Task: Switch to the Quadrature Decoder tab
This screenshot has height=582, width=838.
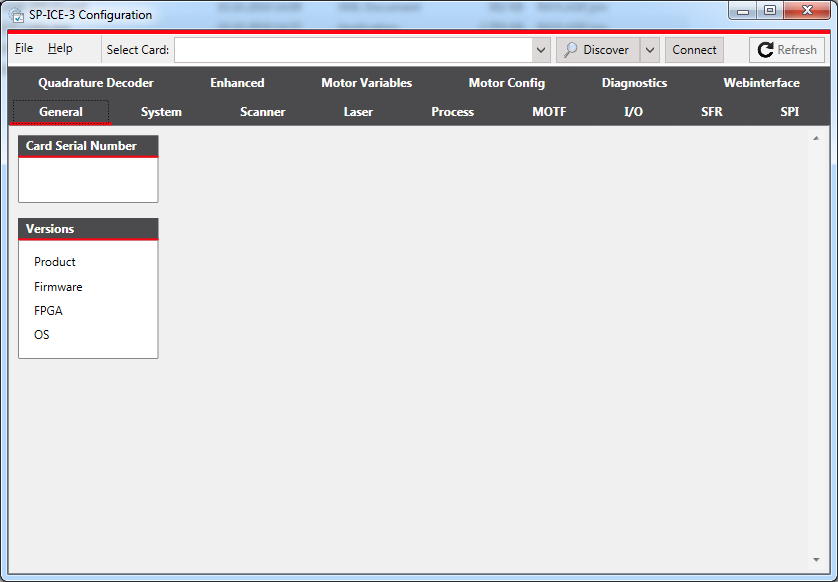Action: 96,83
